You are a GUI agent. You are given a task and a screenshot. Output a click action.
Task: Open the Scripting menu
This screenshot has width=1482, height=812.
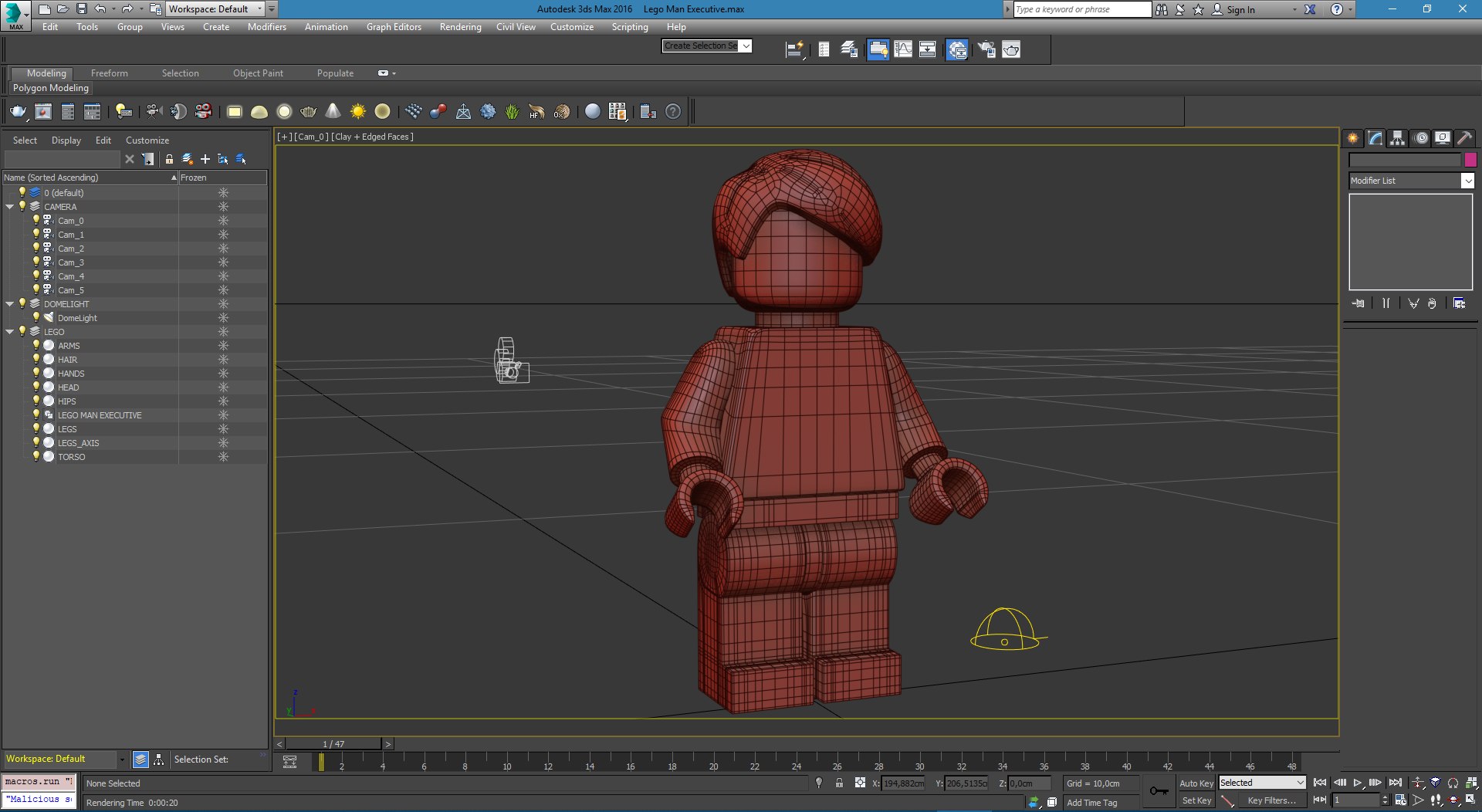coord(630,27)
